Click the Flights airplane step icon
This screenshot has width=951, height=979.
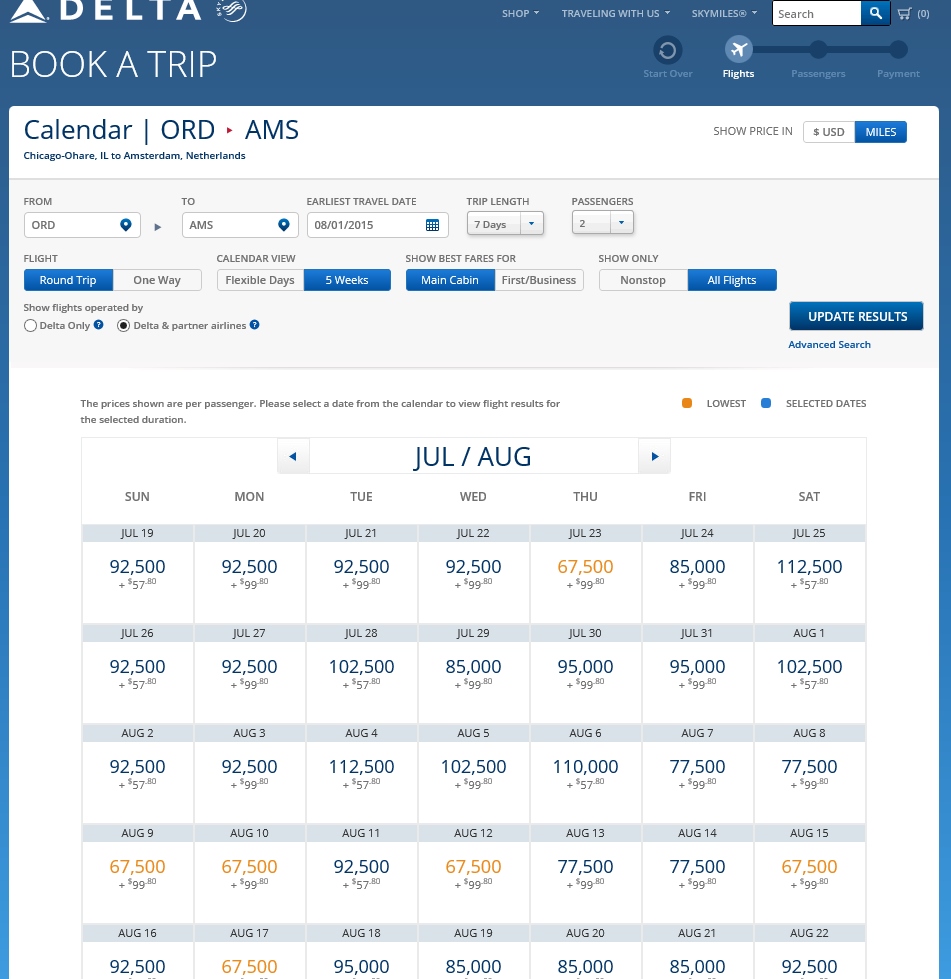[738, 50]
